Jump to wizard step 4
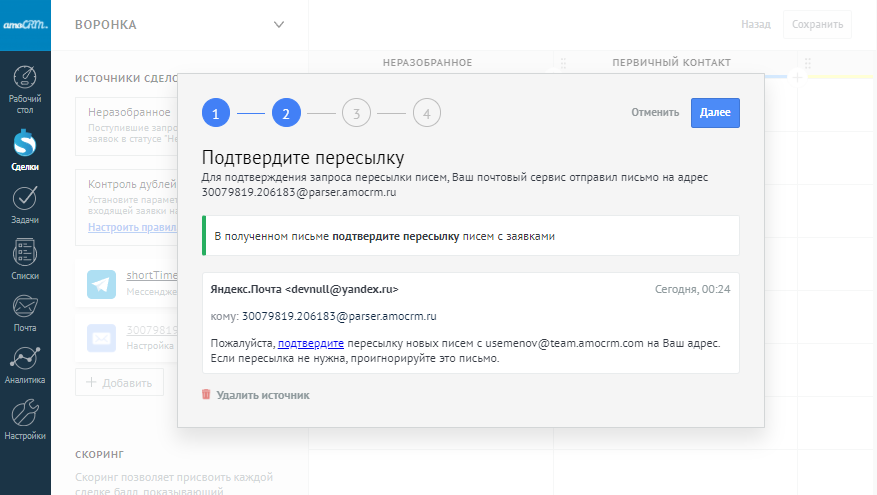The height and width of the screenshot is (495, 877). click(x=426, y=113)
